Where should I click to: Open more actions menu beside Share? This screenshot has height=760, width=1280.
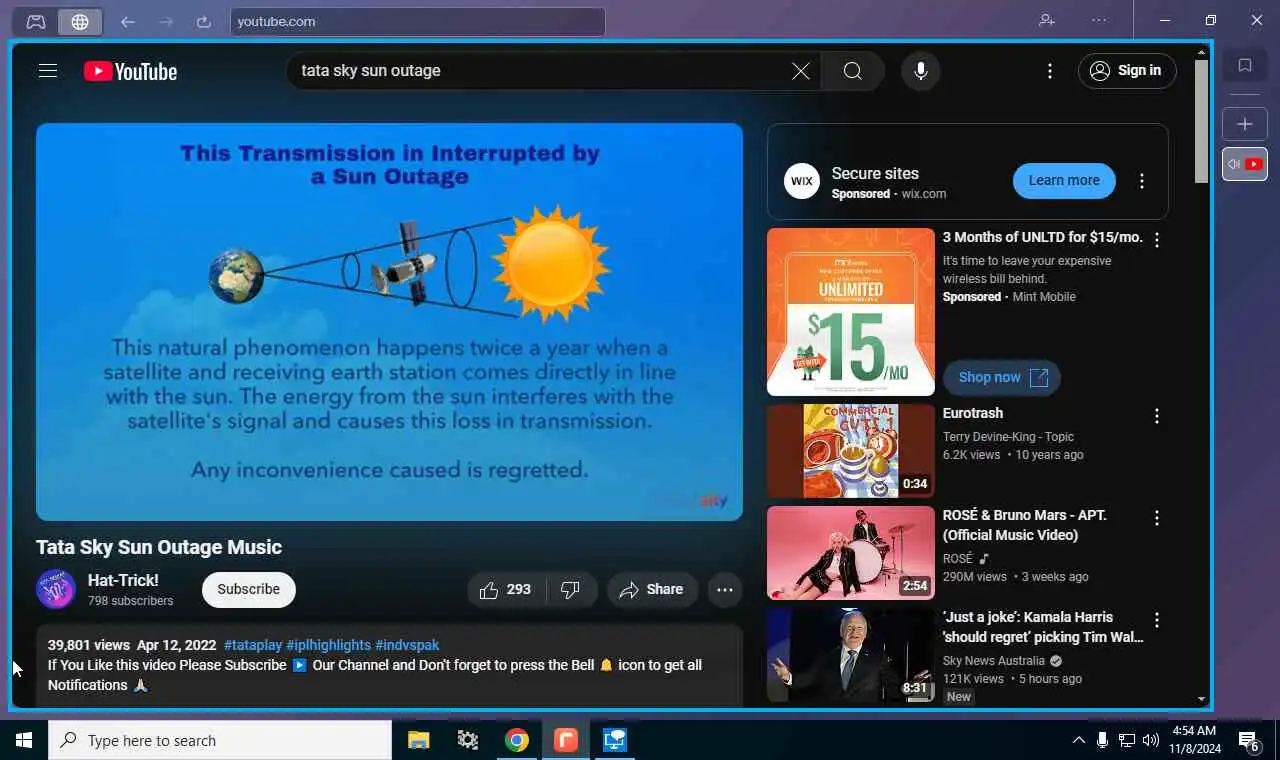tap(725, 590)
